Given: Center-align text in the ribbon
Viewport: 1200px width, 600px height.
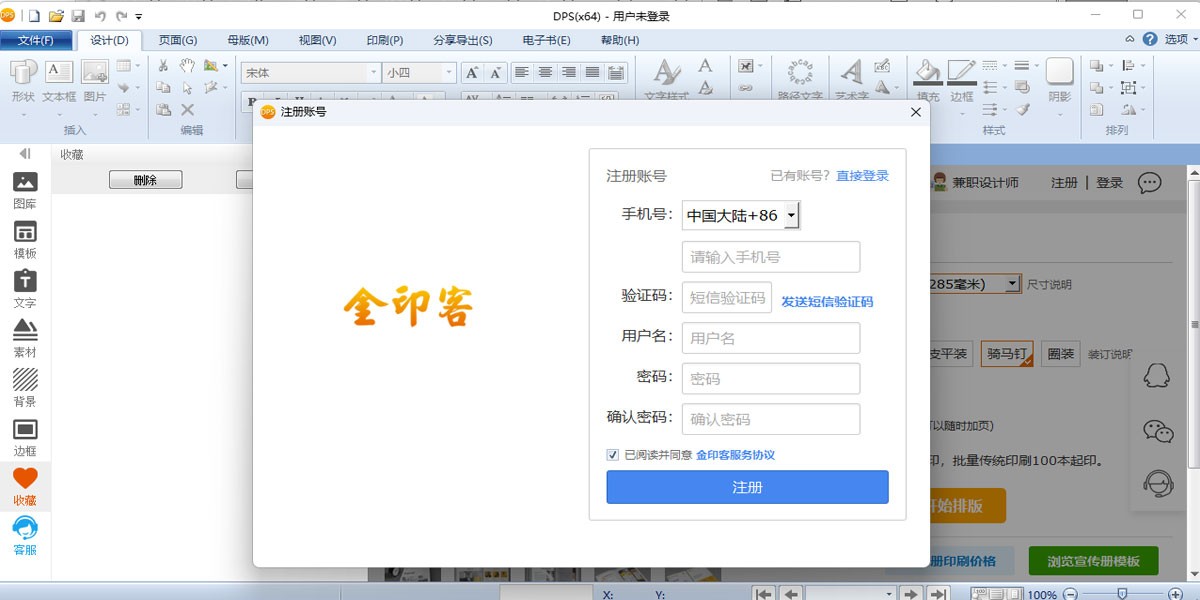Looking at the screenshot, I should click(545, 72).
